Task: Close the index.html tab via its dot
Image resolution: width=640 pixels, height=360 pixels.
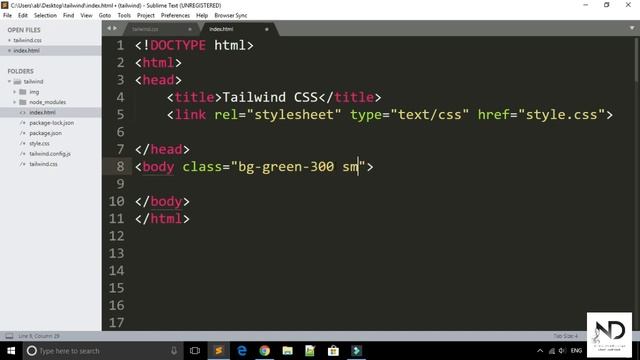Action: coord(267,29)
